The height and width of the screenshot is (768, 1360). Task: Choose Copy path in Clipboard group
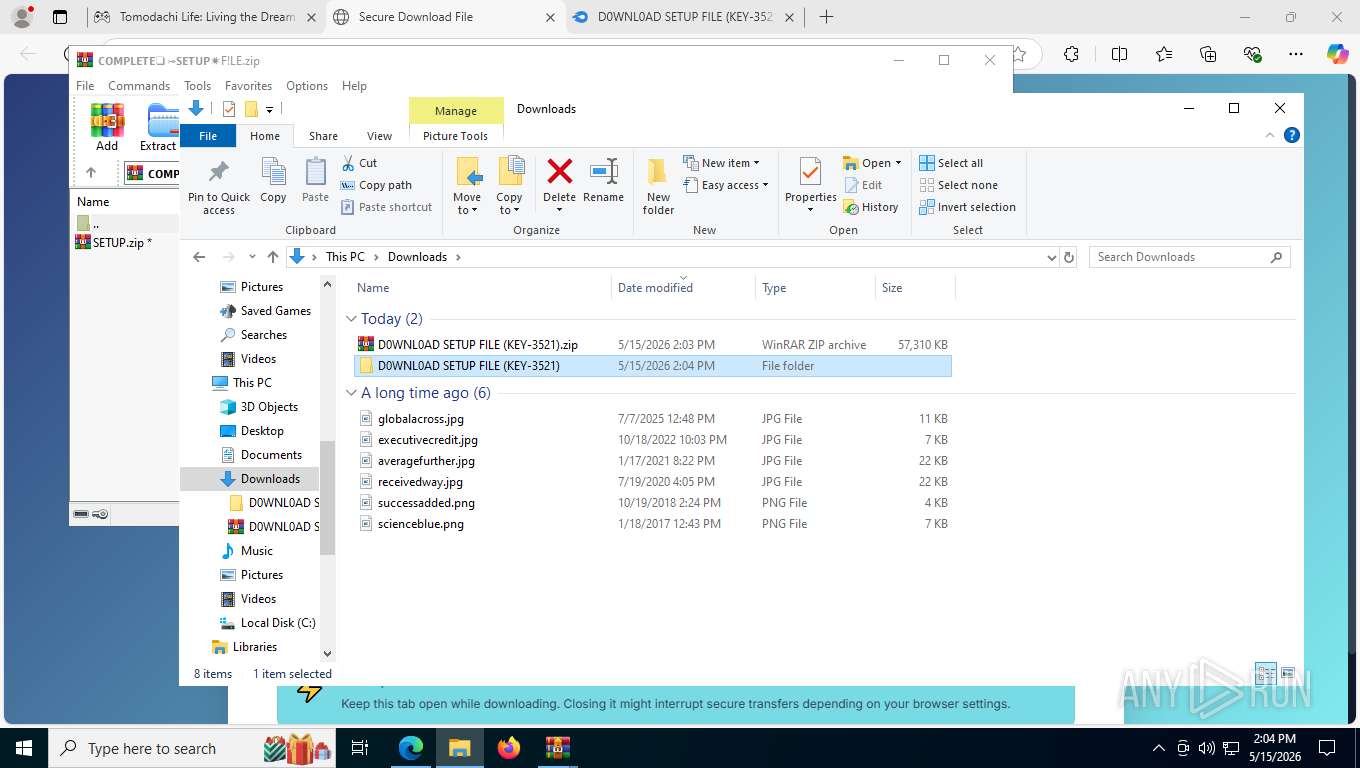376,185
